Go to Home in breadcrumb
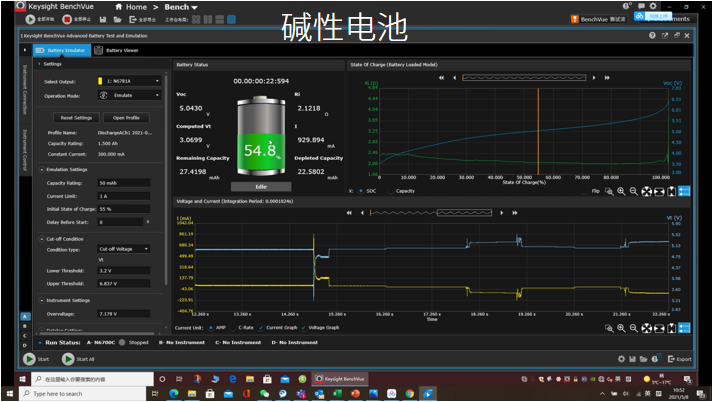This screenshot has height=402, width=713. [136, 7]
